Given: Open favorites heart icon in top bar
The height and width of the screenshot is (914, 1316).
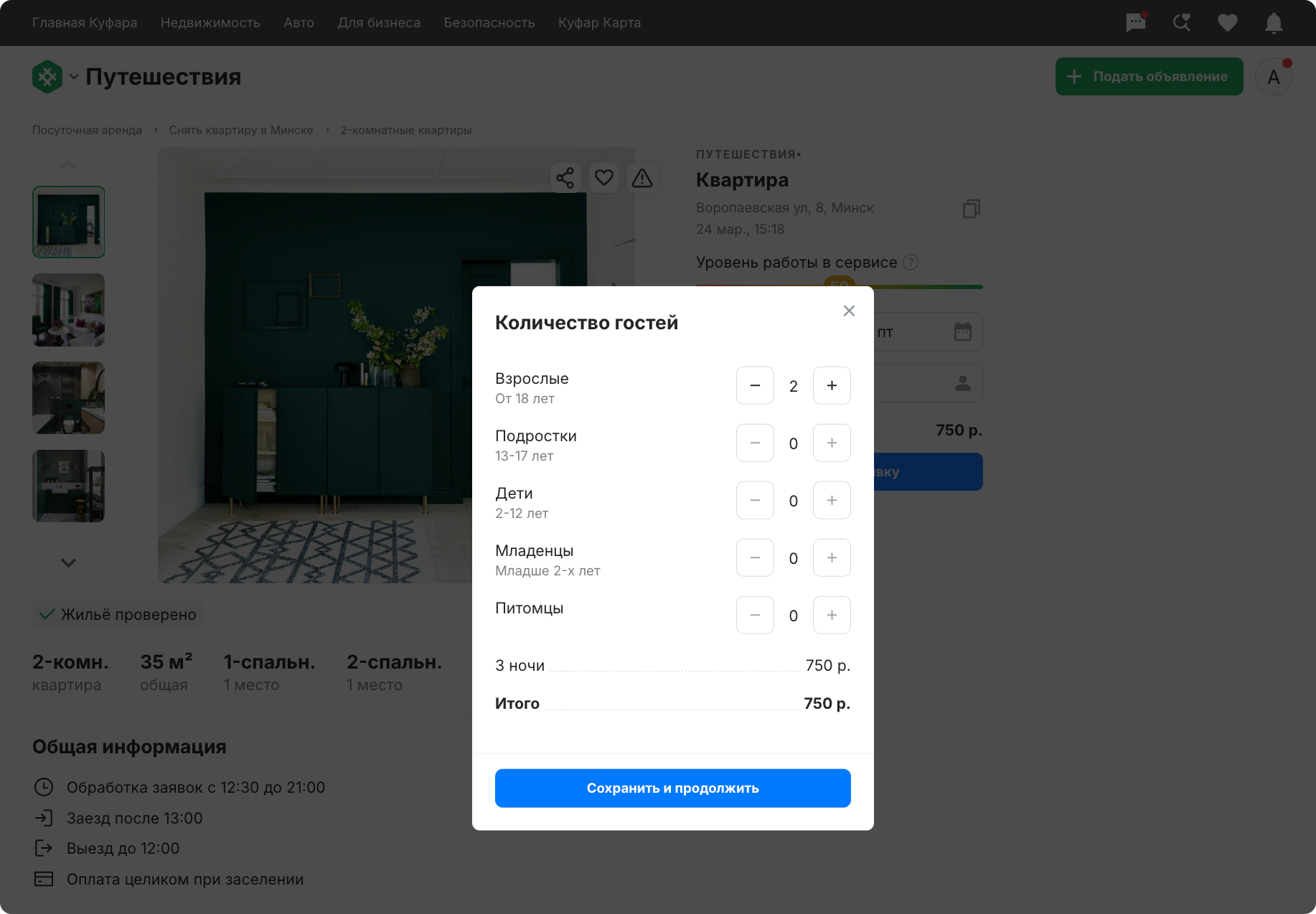Looking at the screenshot, I should pyautogui.click(x=1228, y=23).
